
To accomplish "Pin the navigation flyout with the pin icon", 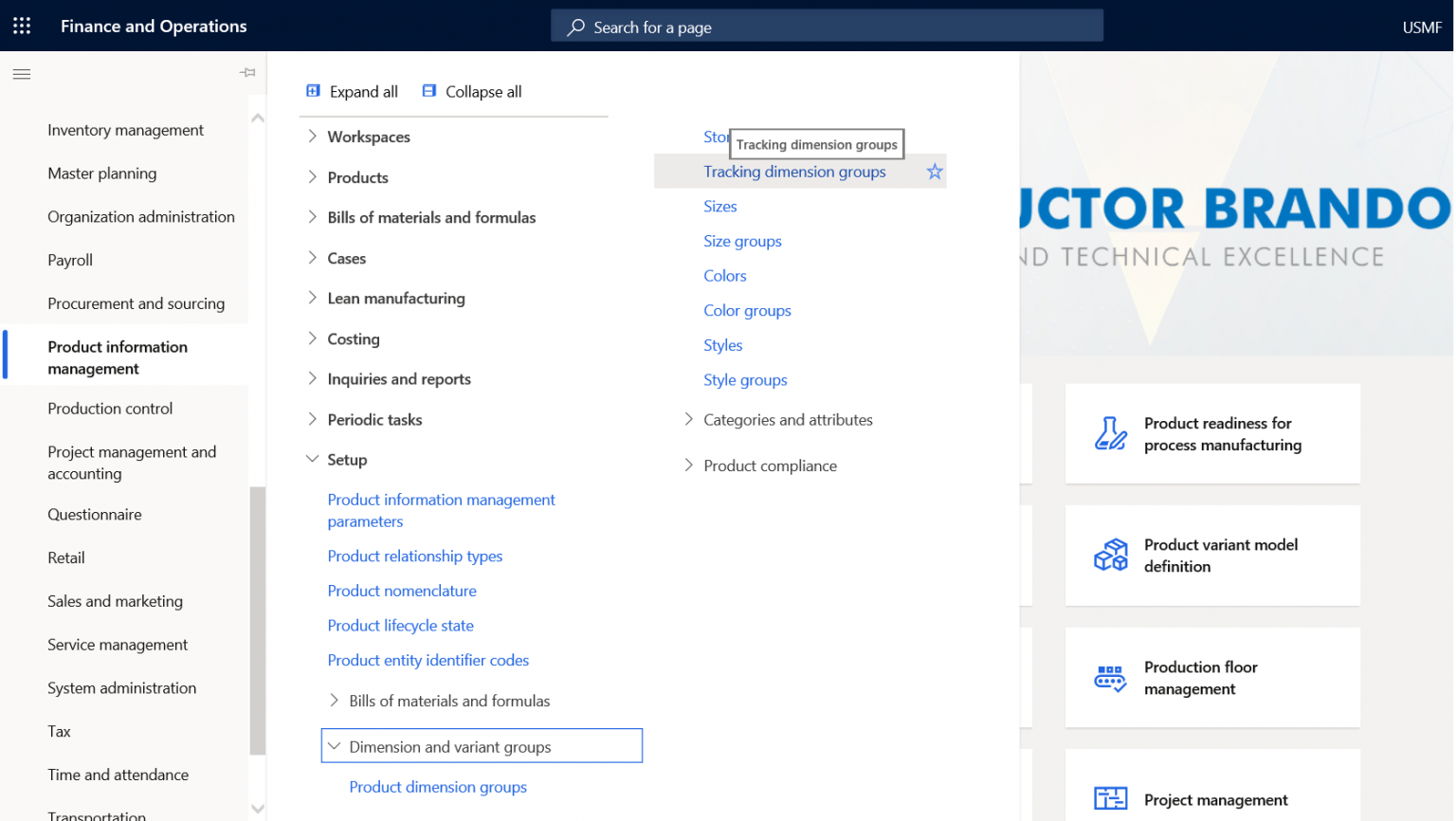I will pyautogui.click(x=247, y=72).
